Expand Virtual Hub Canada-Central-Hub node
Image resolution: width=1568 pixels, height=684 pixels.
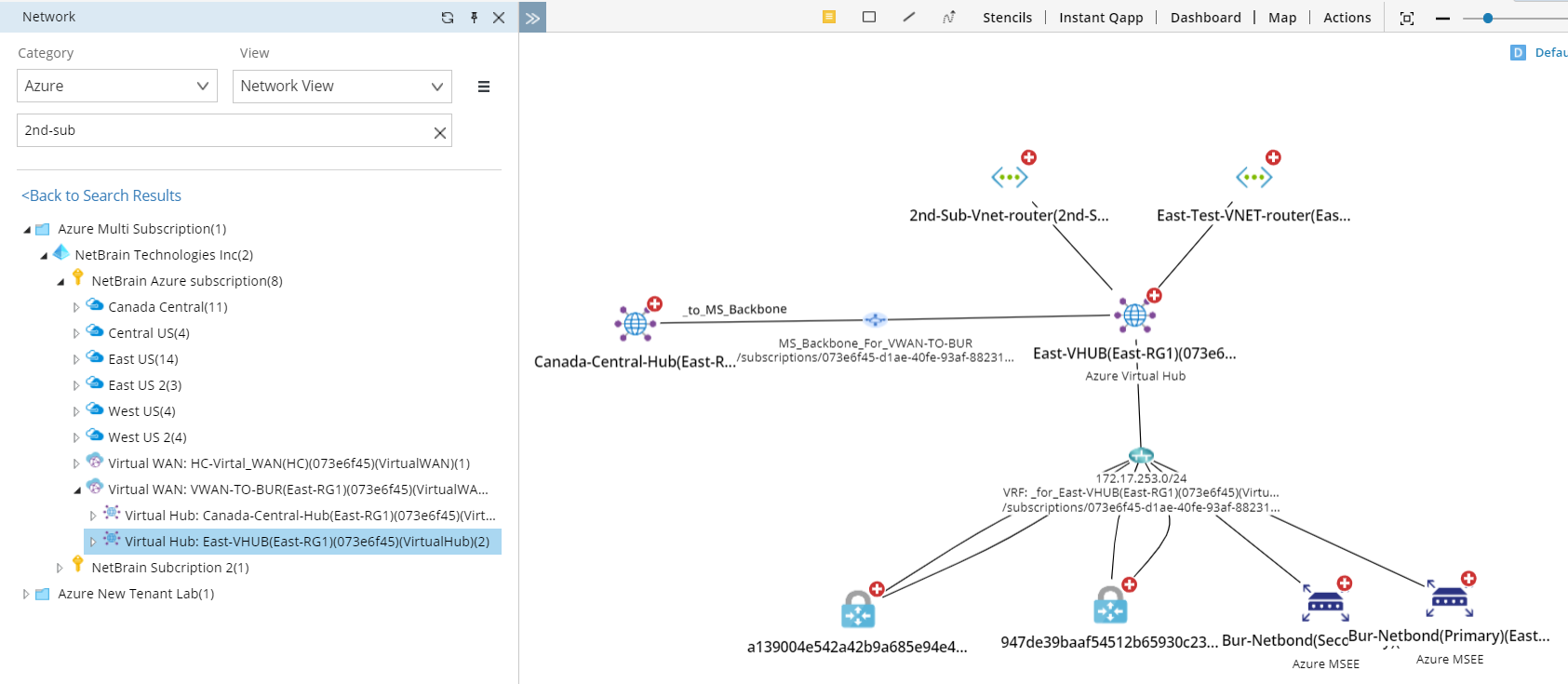click(93, 516)
